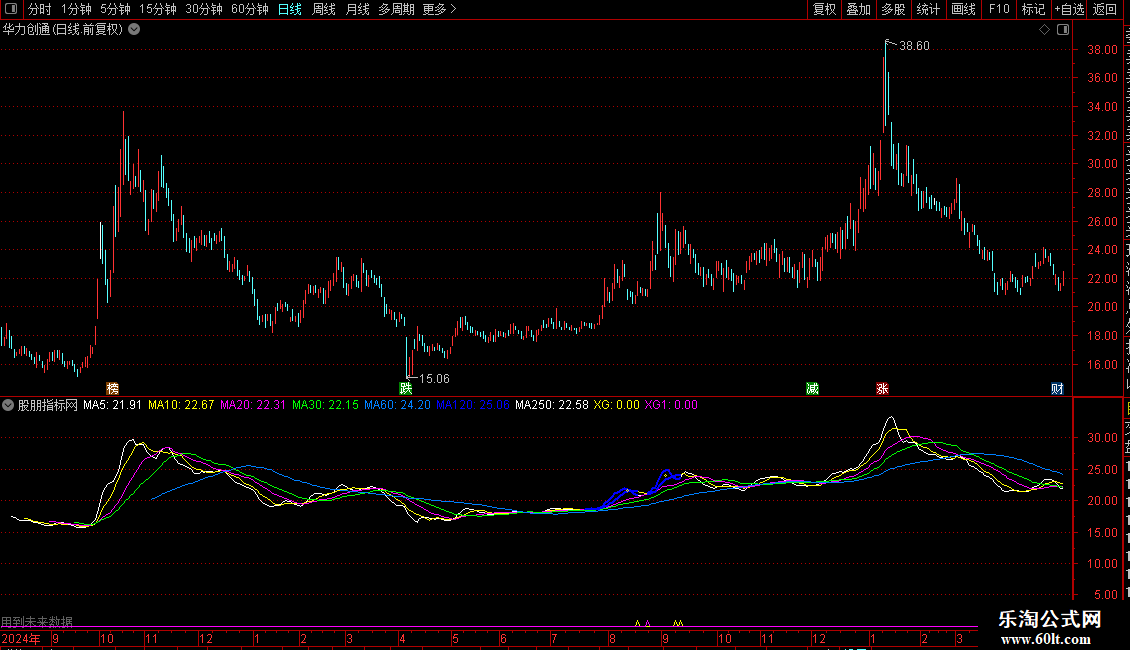Open 多周期 multi-period view

(x=396, y=9)
